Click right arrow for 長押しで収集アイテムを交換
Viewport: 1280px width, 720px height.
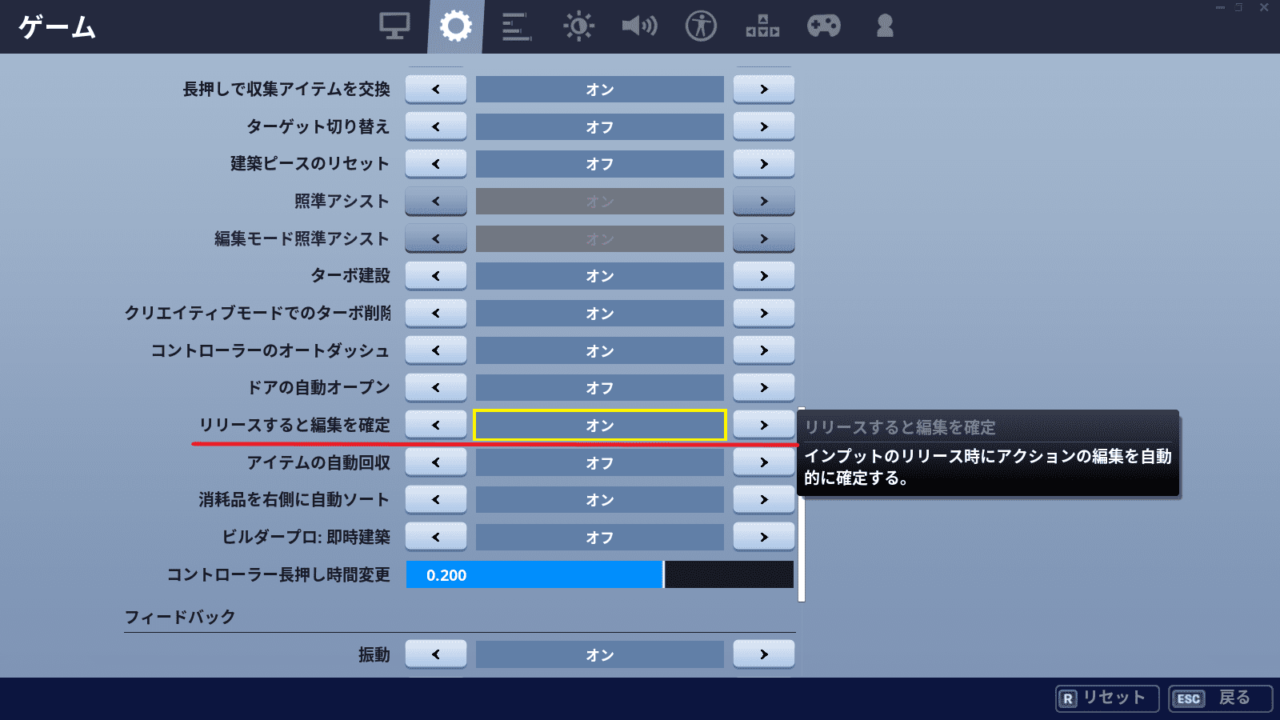click(x=764, y=89)
